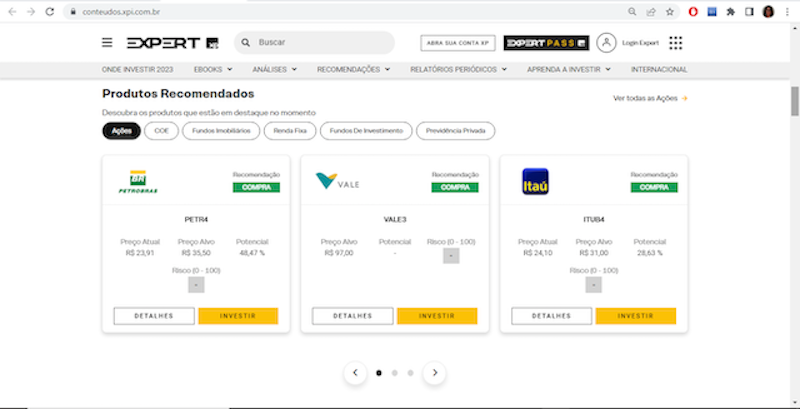The image size is (800, 409).
Task: Click Detalhes on the VALE3 card
Action: (353, 316)
